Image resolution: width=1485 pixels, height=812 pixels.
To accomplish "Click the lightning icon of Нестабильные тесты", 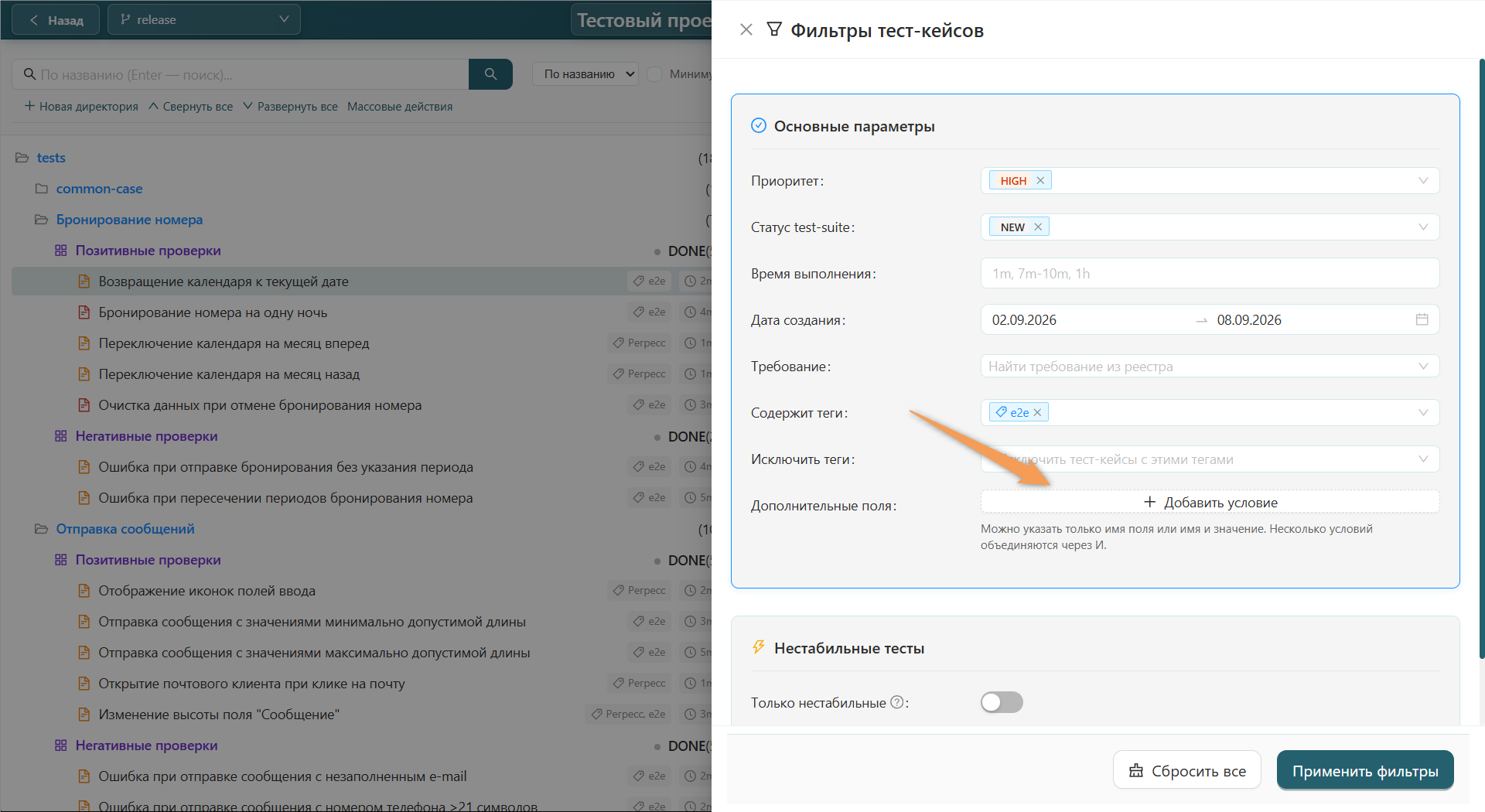I will click(759, 647).
